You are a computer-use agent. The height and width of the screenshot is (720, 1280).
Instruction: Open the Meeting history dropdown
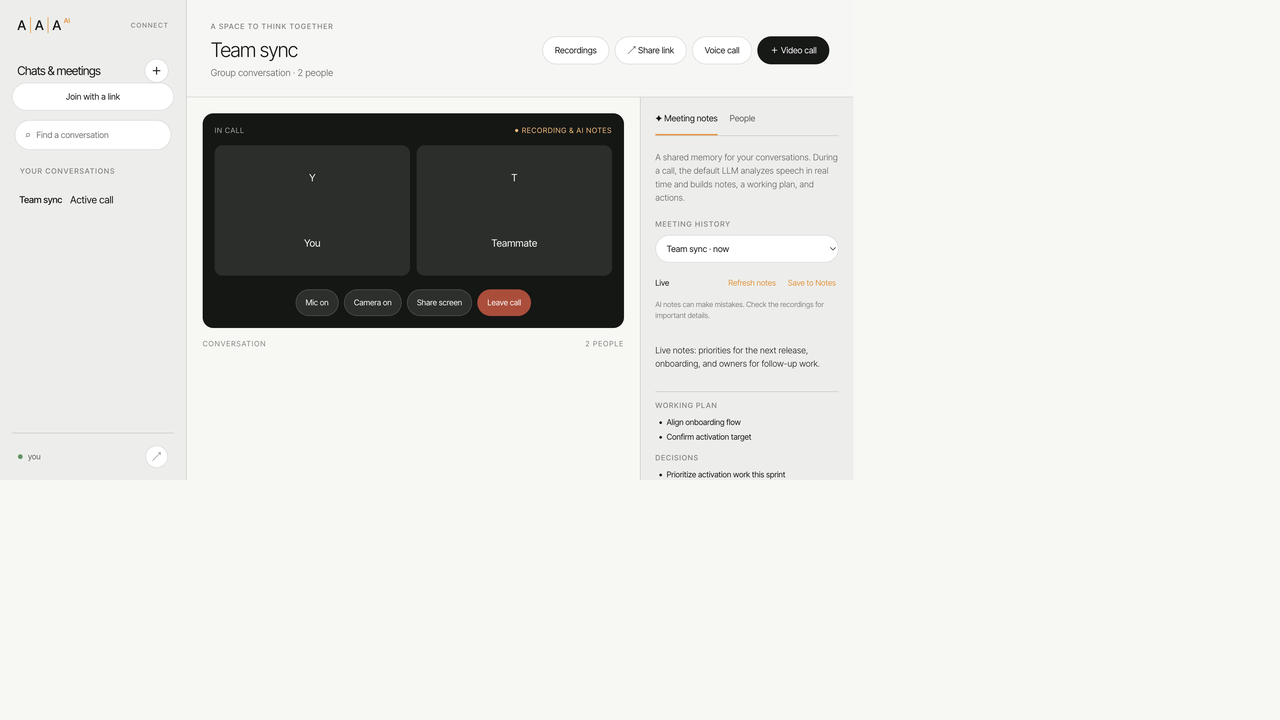click(747, 249)
